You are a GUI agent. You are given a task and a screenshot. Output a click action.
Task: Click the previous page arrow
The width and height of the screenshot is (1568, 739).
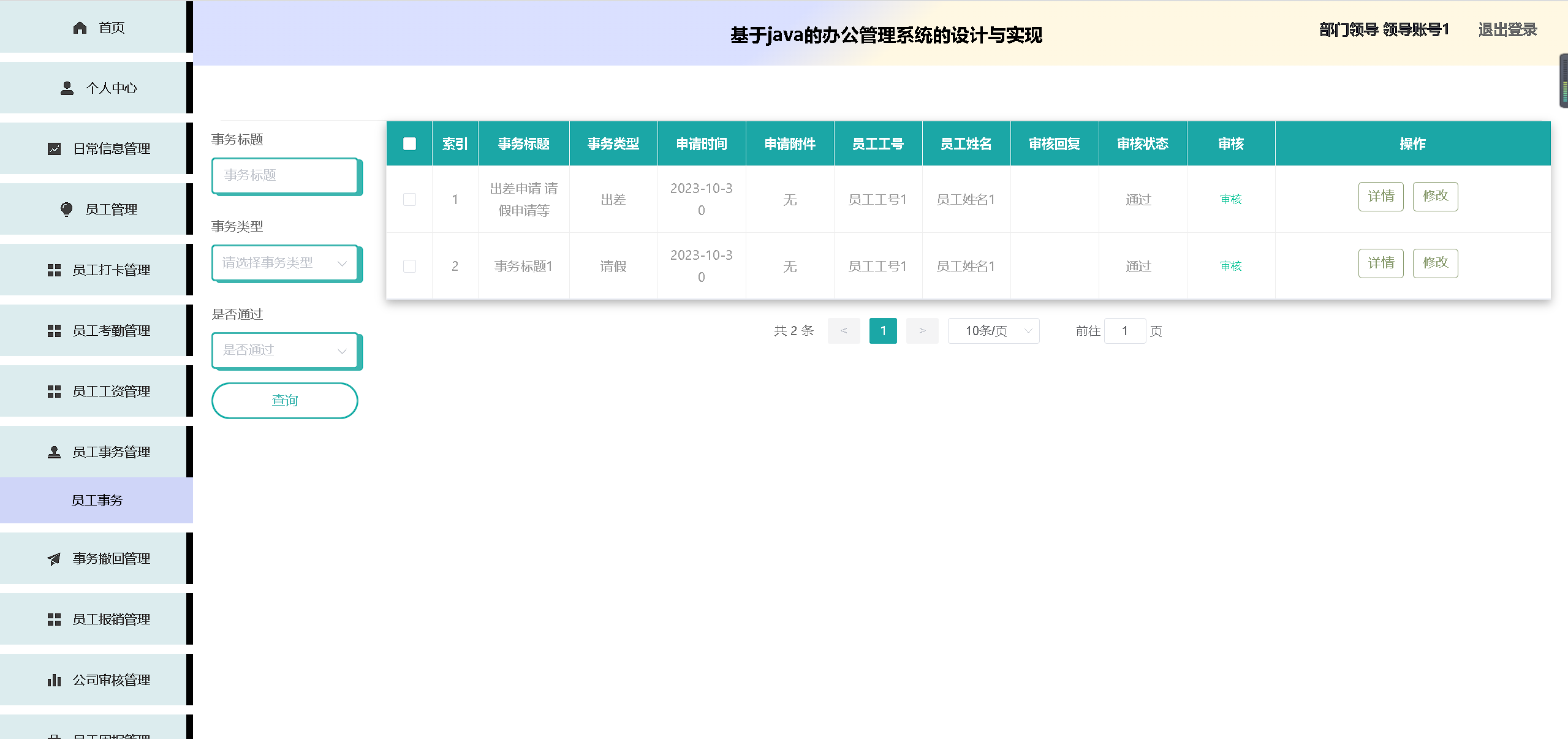coord(844,331)
